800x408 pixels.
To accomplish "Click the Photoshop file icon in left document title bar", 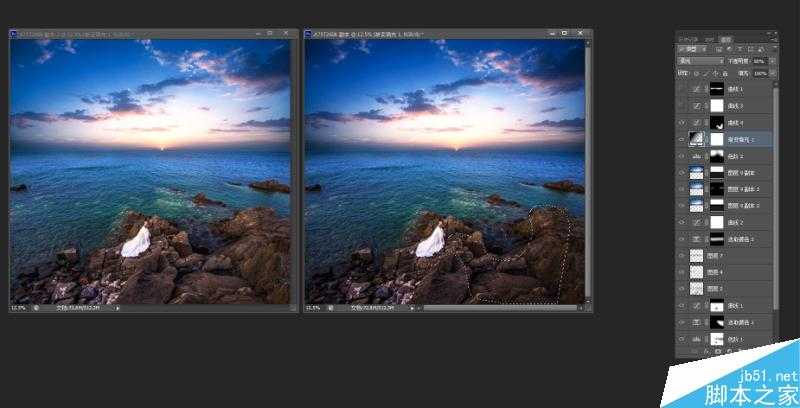I will coord(13,33).
